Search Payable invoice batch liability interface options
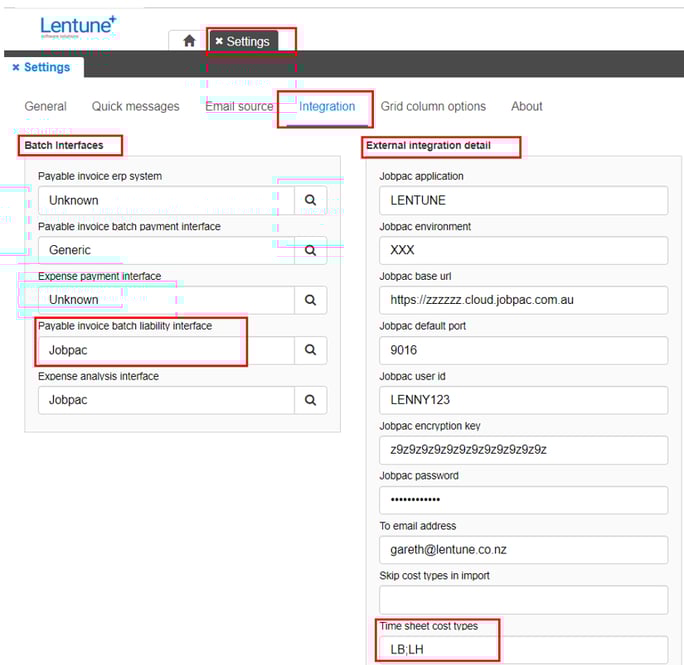The image size is (684, 665). [310, 350]
